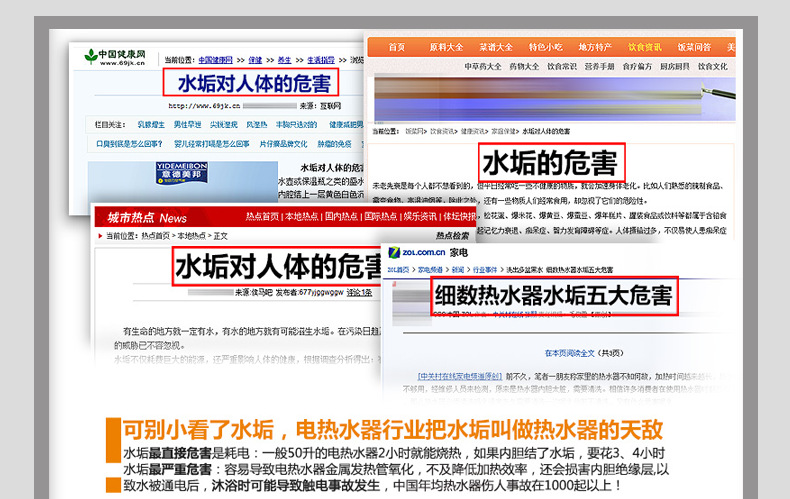Open the 养生 breadcrumb link
Viewport: 790px width, 499px height.
click(284, 60)
